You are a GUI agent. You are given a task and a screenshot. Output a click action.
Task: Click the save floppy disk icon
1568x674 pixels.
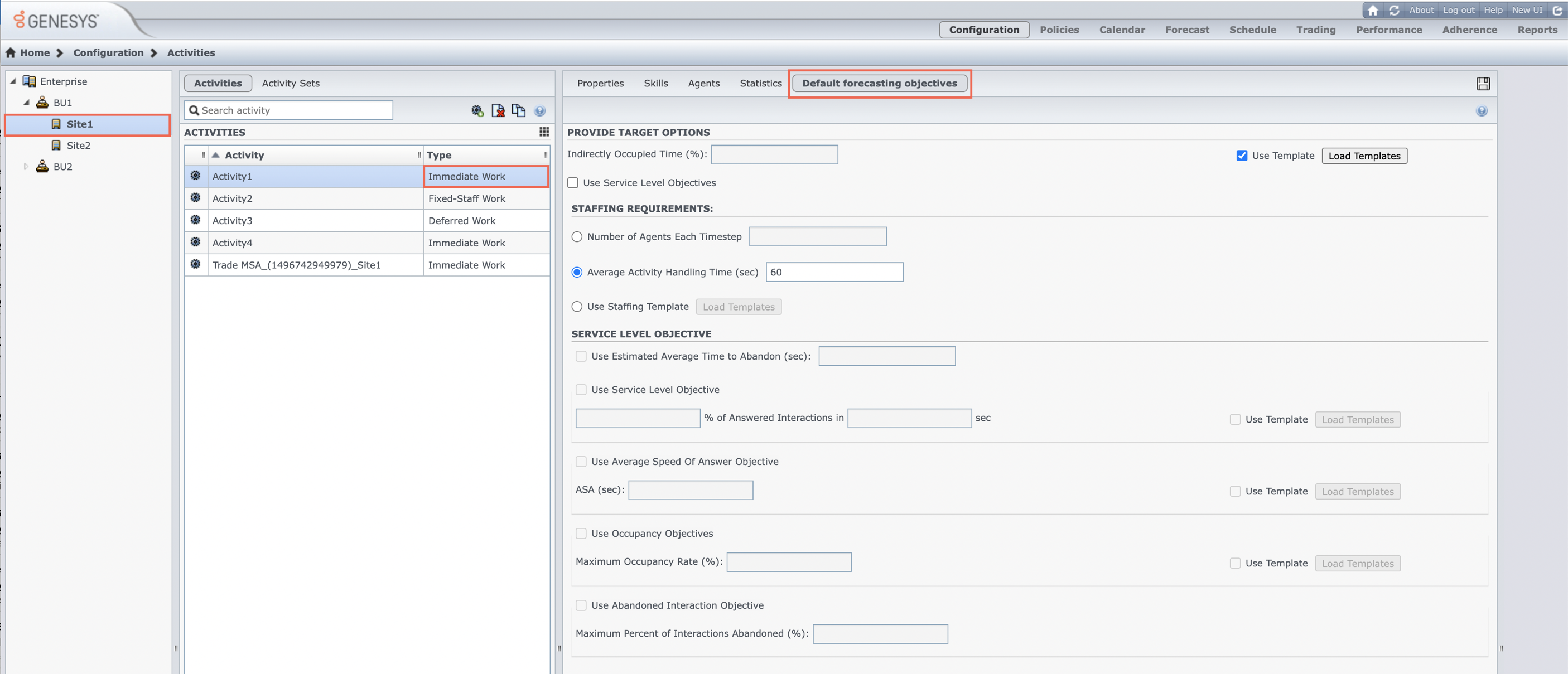(x=1483, y=83)
